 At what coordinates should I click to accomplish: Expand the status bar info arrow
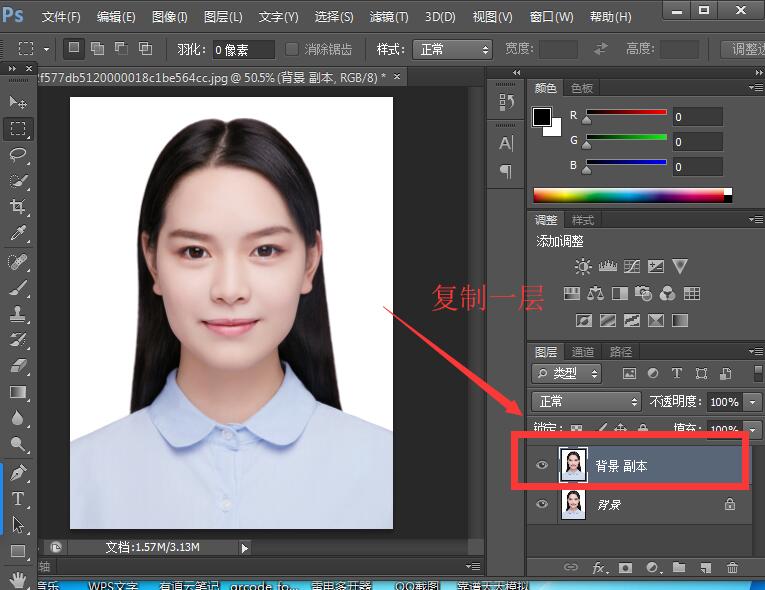tap(244, 548)
